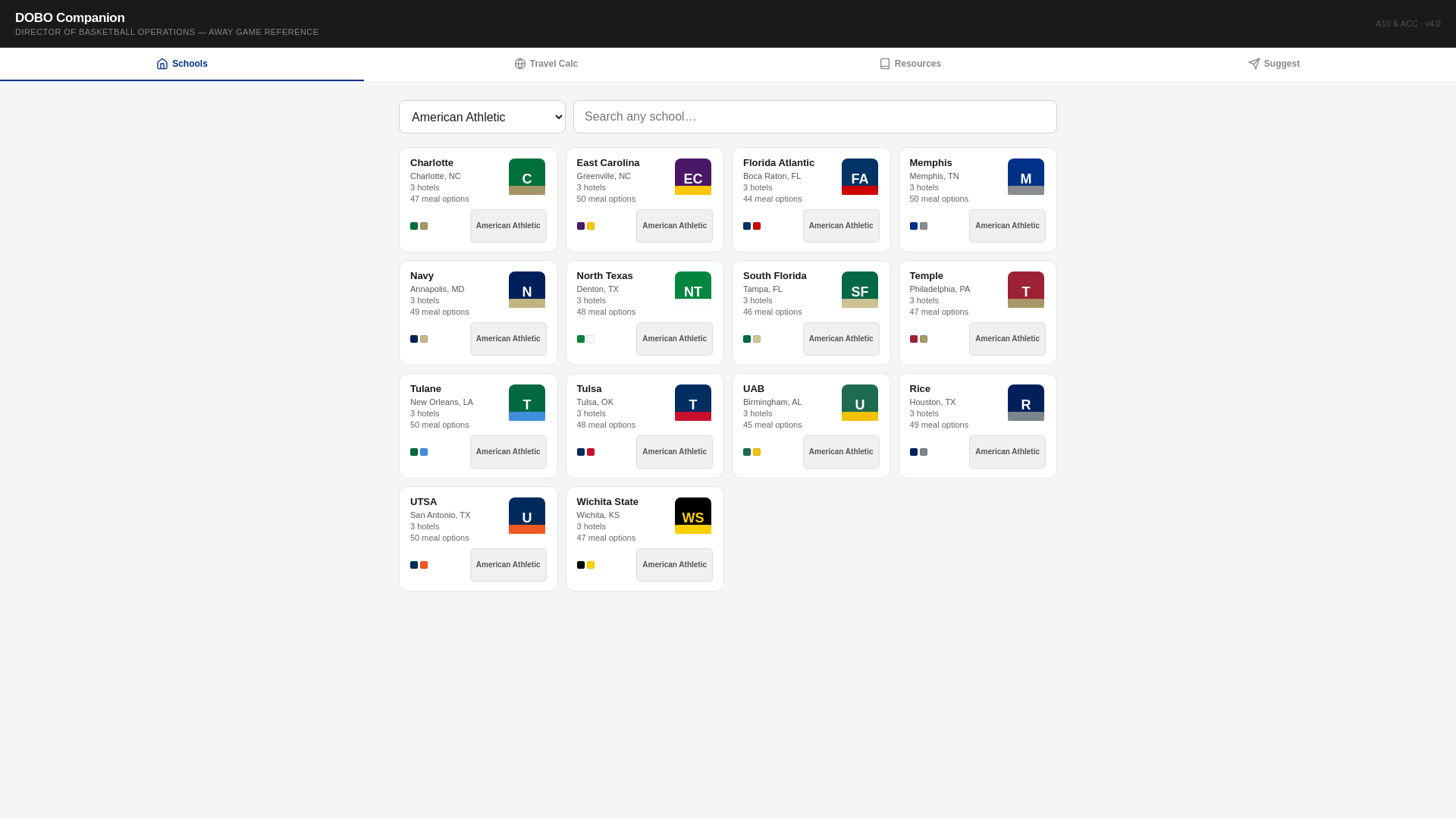The height and width of the screenshot is (819, 1456).
Task: Click the Navy school name
Action: click(x=422, y=276)
